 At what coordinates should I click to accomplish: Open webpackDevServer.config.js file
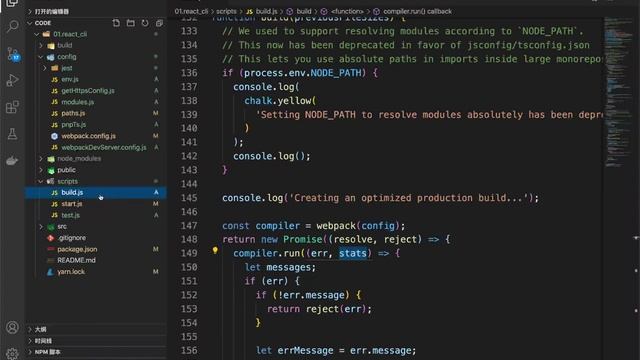click(96, 147)
